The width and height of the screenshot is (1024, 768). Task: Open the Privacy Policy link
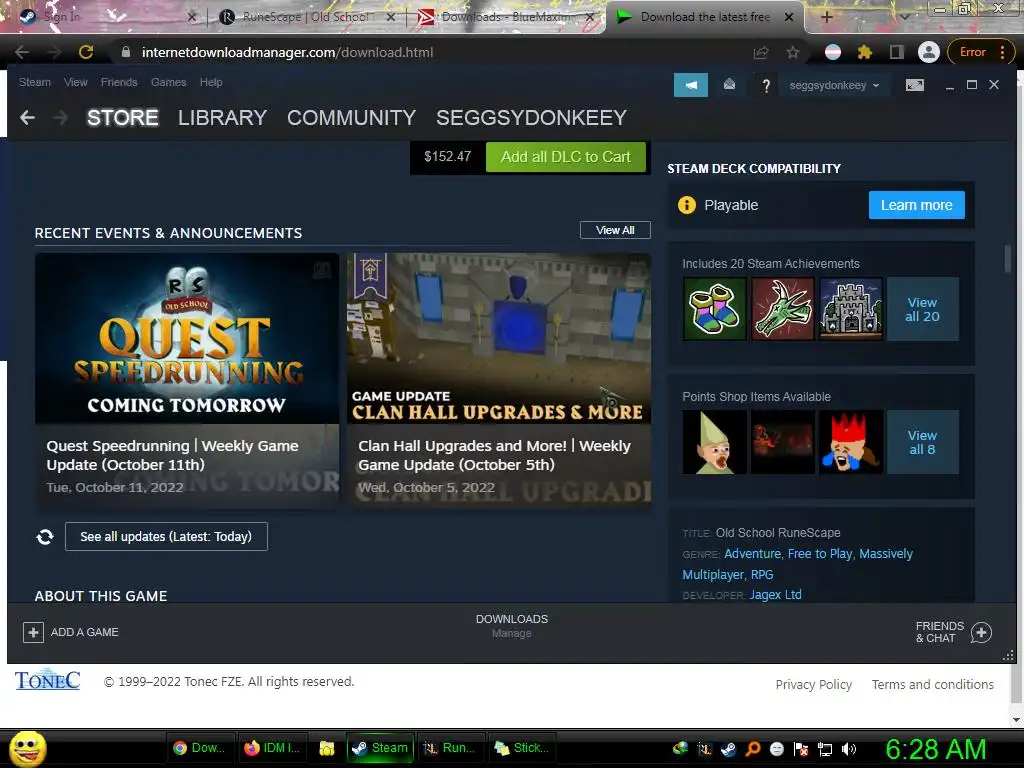click(814, 684)
